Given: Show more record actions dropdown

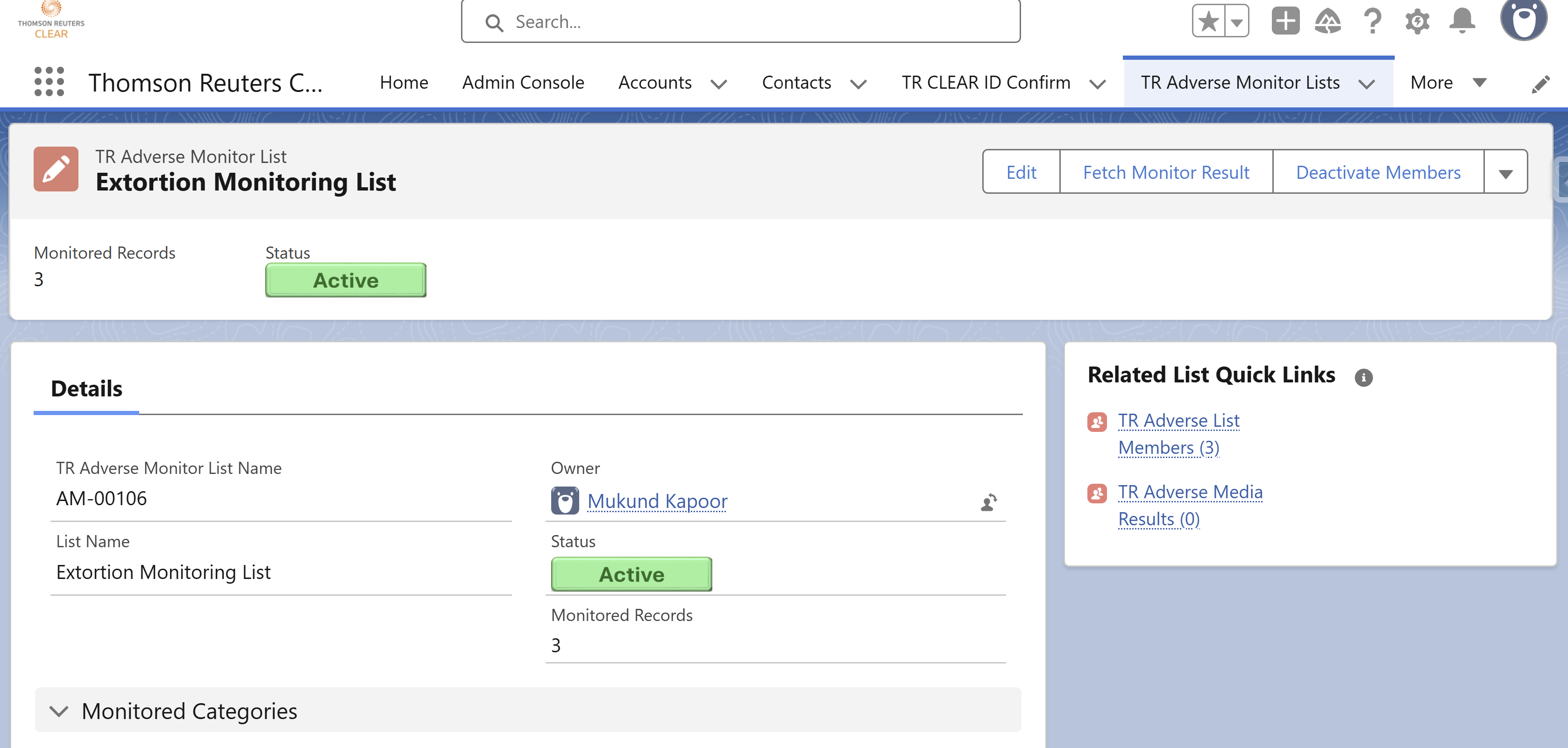Looking at the screenshot, I should click(x=1505, y=172).
